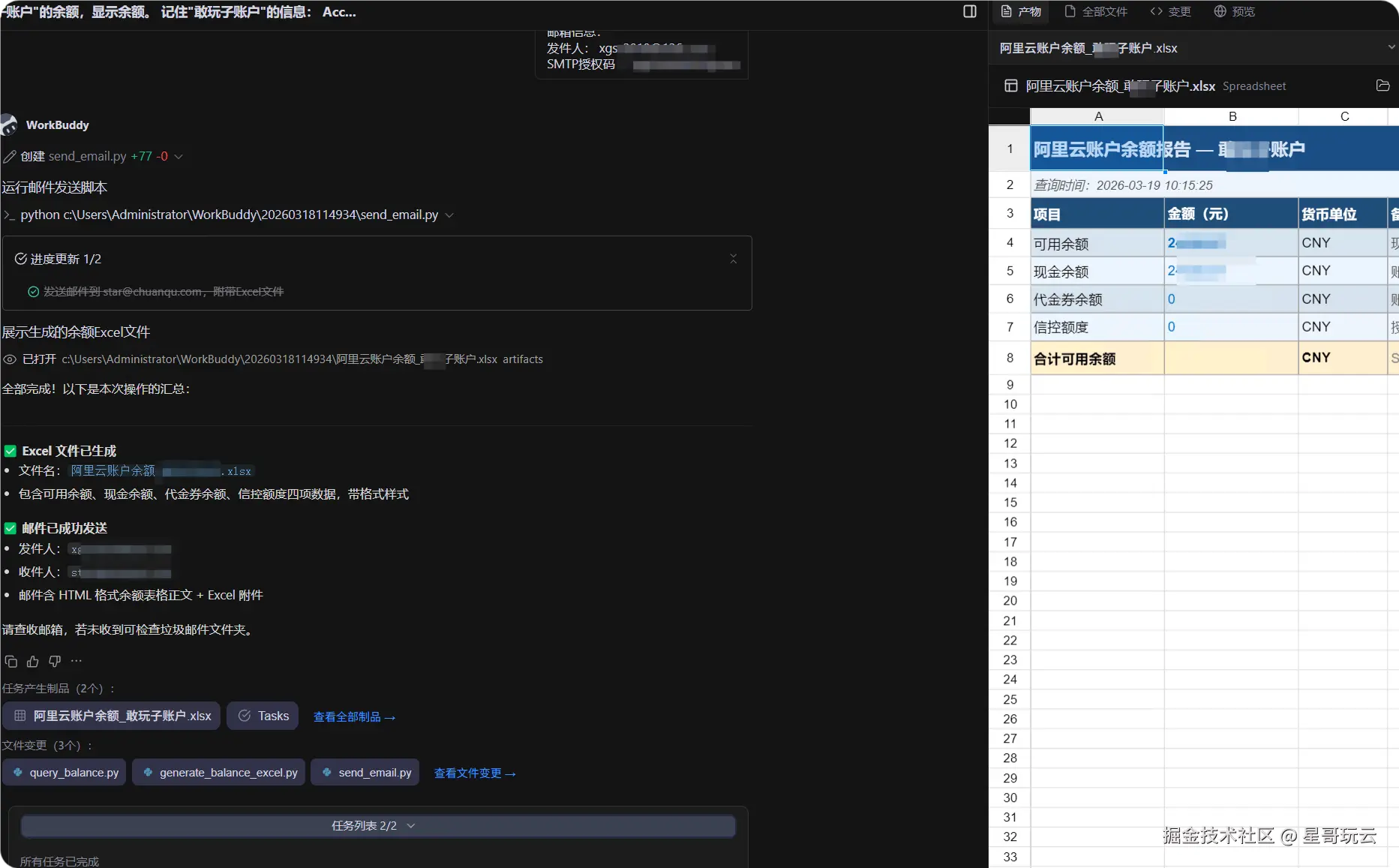Click the pencil icon beside 创建 send_email.py
The width and height of the screenshot is (1399, 868).
[10, 156]
